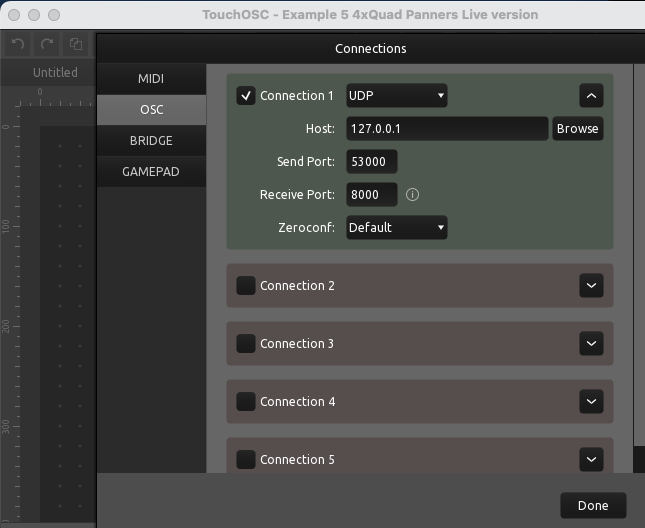Expand the Connection 3 section
Image resolution: width=645 pixels, height=528 pixels.
coord(591,344)
